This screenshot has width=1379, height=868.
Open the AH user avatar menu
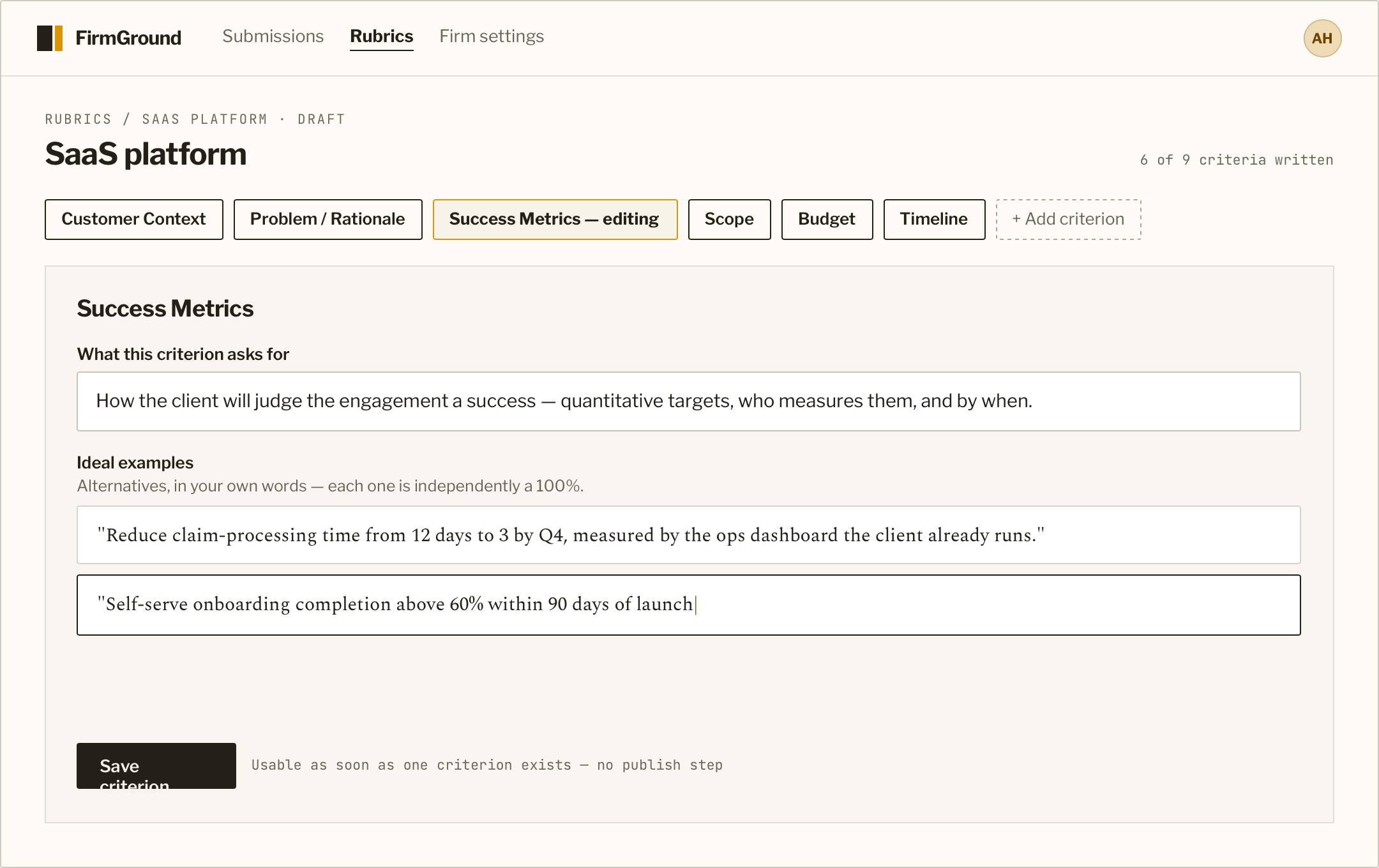click(x=1322, y=38)
